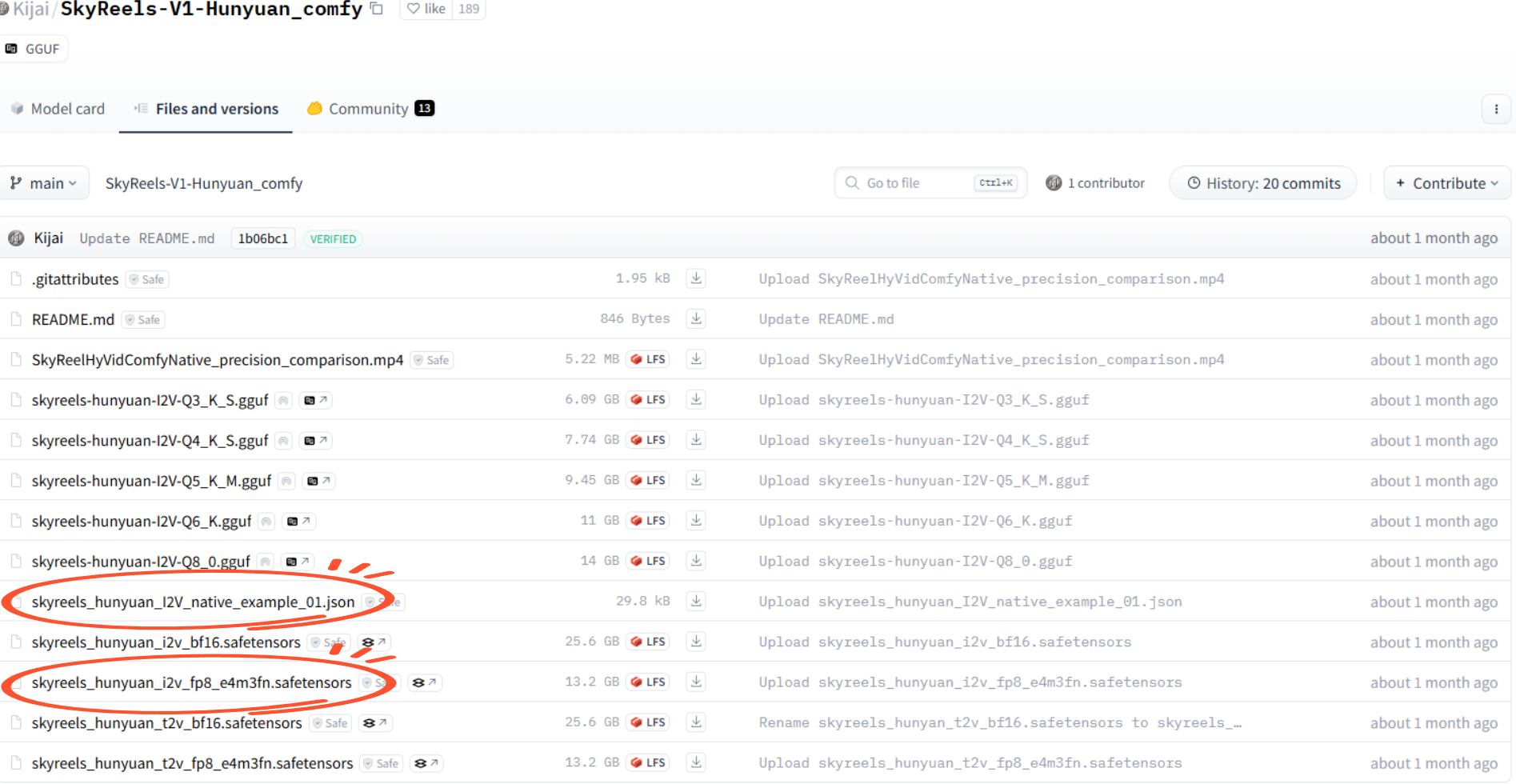Download the t2v_fp8_e4m3fn.safetensors file

point(696,762)
